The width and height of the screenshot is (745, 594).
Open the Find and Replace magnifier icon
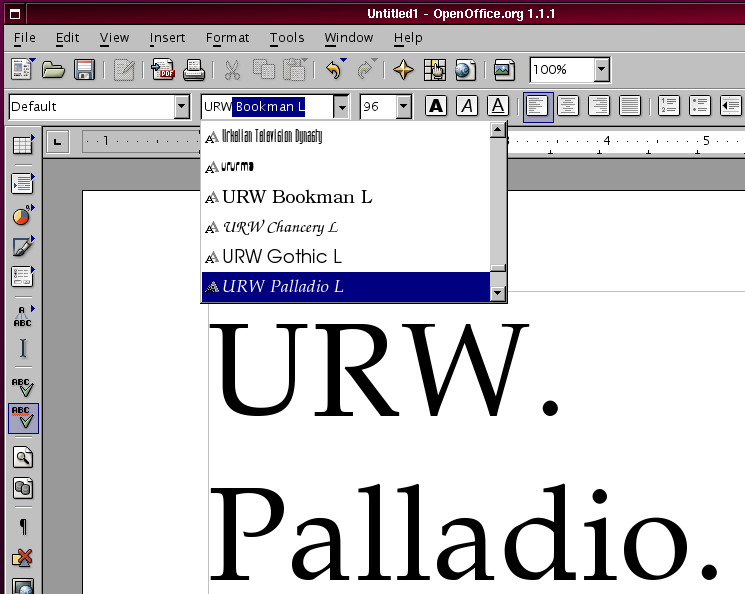(x=23, y=458)
